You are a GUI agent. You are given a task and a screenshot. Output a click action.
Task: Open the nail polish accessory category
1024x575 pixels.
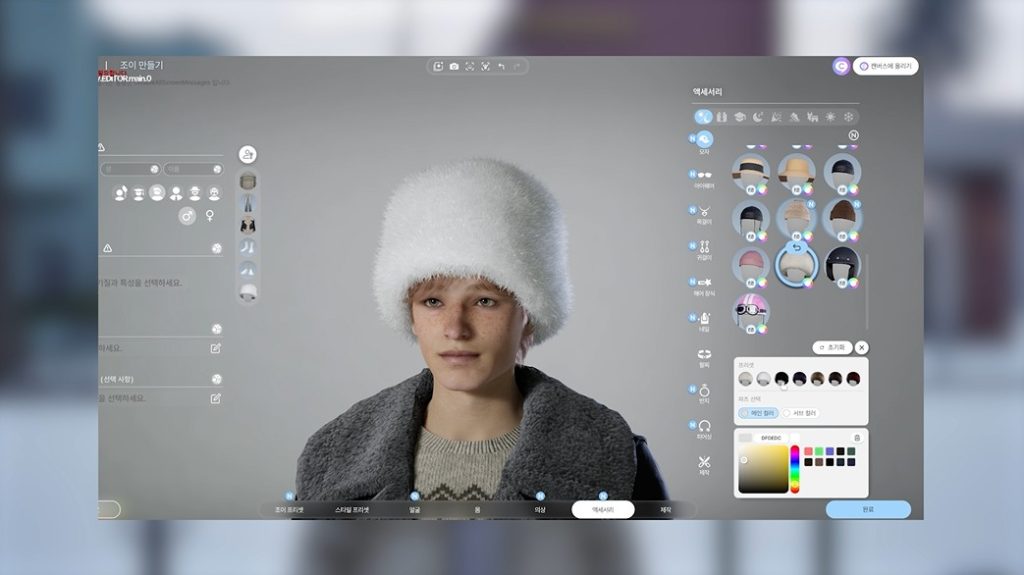(704, 318)
